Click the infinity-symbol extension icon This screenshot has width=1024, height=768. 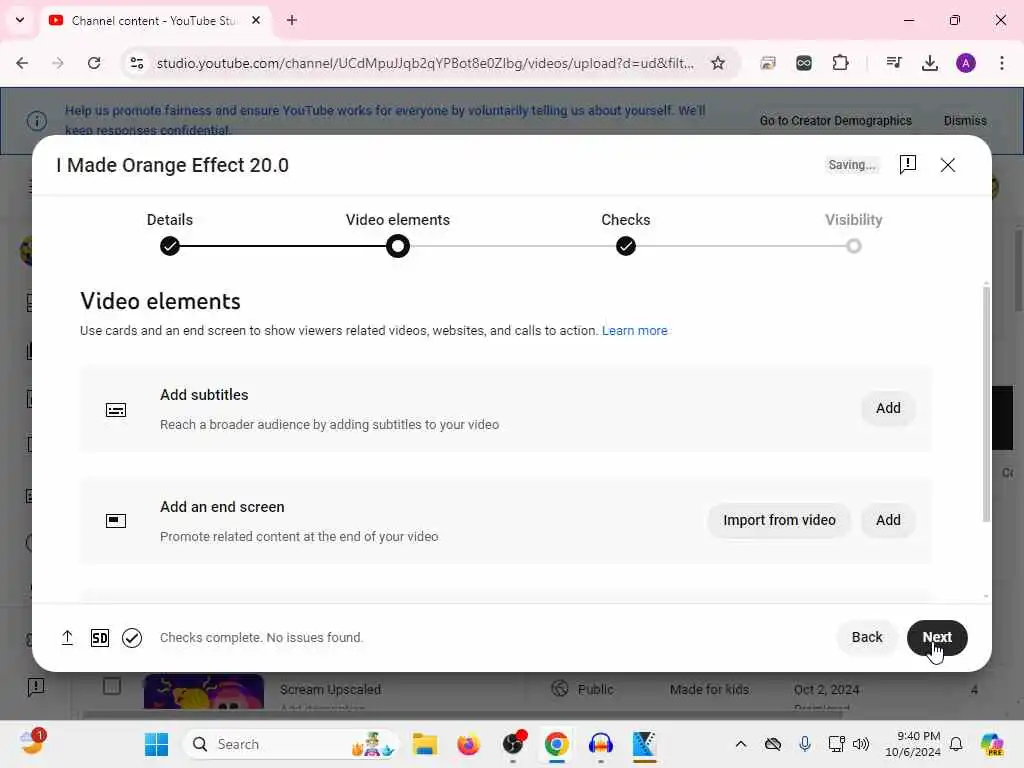point(804,63)
